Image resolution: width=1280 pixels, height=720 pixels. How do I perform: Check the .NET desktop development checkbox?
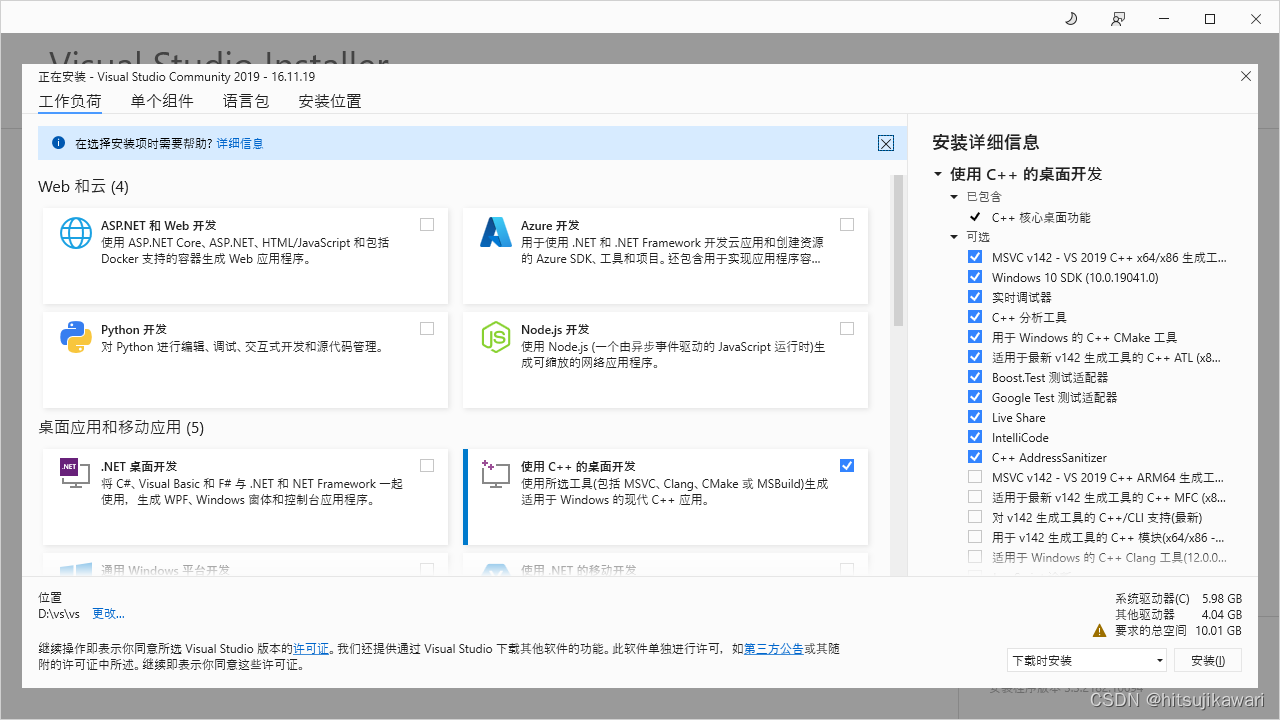coord(427,465)
